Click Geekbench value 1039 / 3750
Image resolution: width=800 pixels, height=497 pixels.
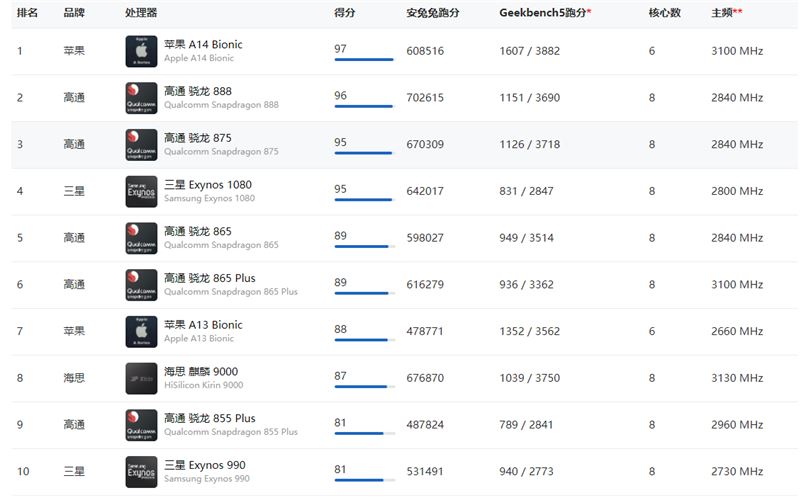coord(530,378)
